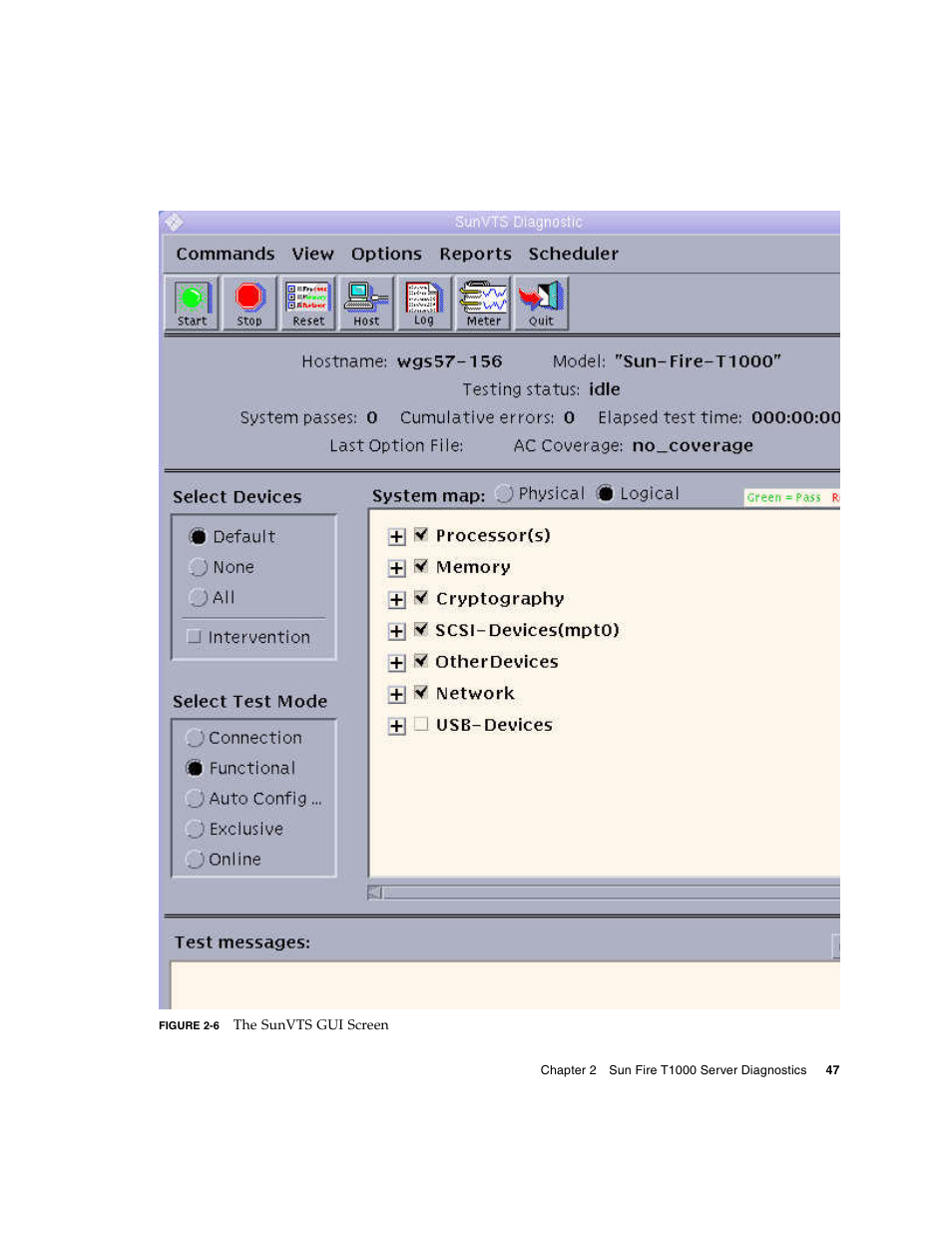This screenshot has height=1233, width=952.
Task: Expand the USB-Devices tree node
Action: click(396, 727)
